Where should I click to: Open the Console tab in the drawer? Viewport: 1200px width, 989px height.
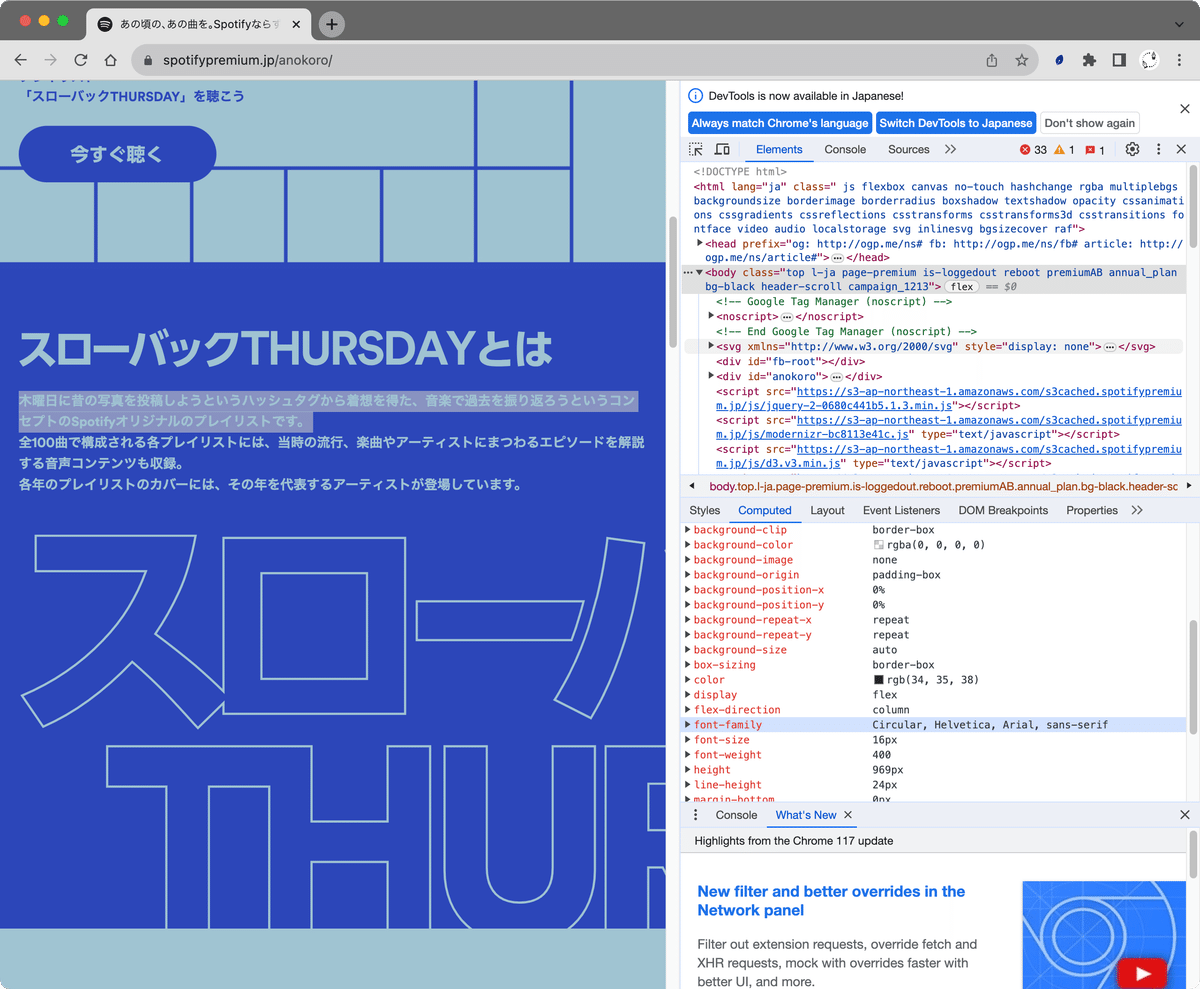click(736, 815)
